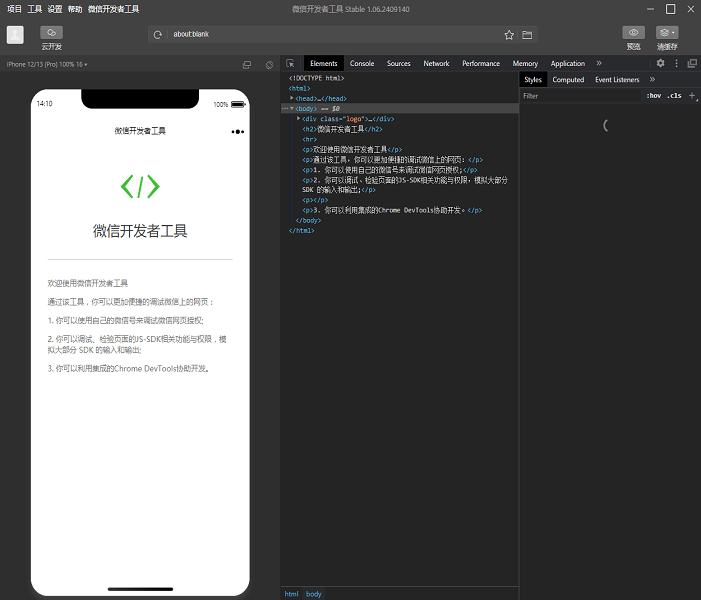
Task: Select the empty p element line
Action: 315,200
